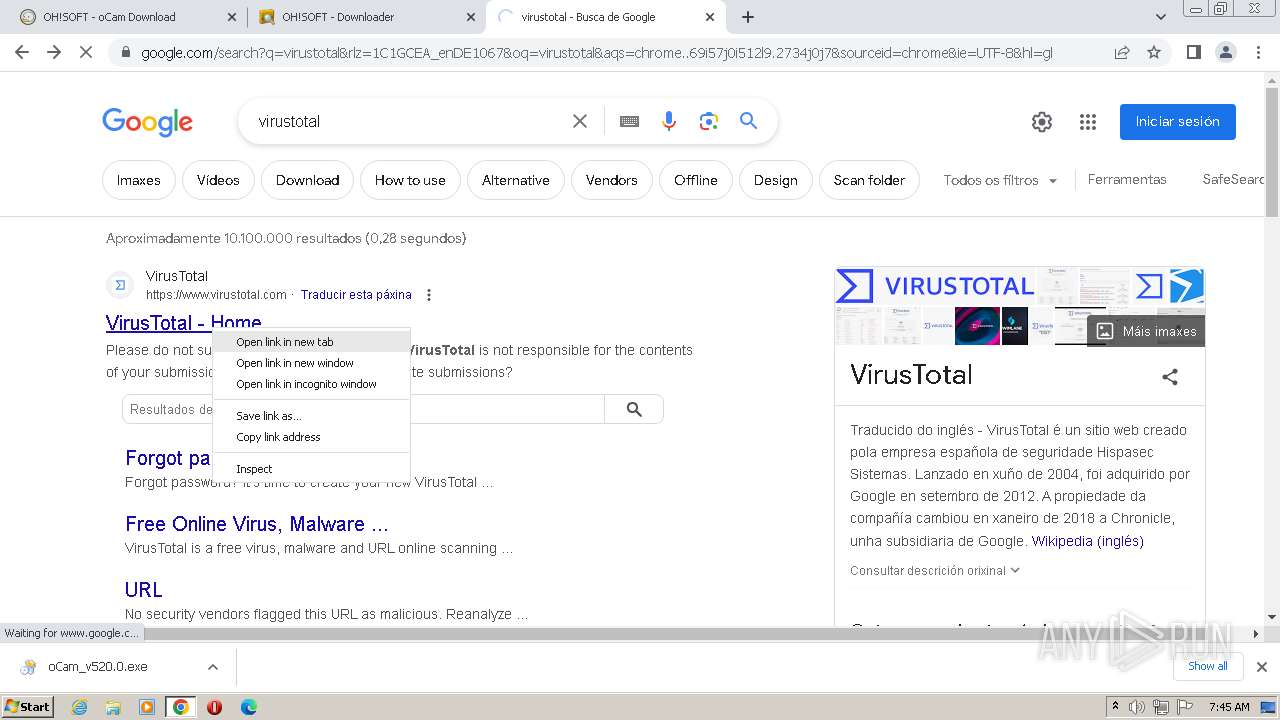Viewport: 1280px width, 720px height.
Task: Open the URL sitelink result
Action: (144, 590)
